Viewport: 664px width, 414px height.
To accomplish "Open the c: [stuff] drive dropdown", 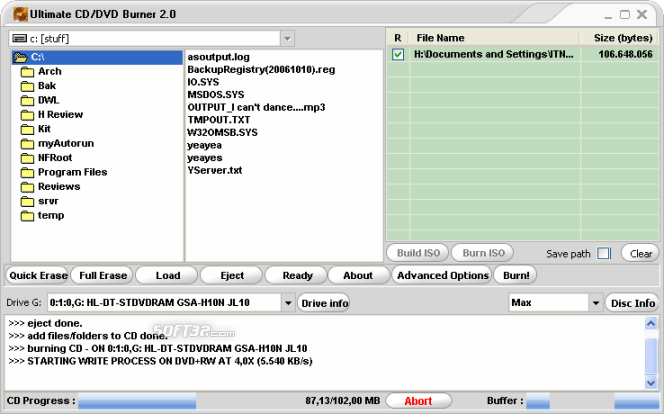I will tap(287, 39).
